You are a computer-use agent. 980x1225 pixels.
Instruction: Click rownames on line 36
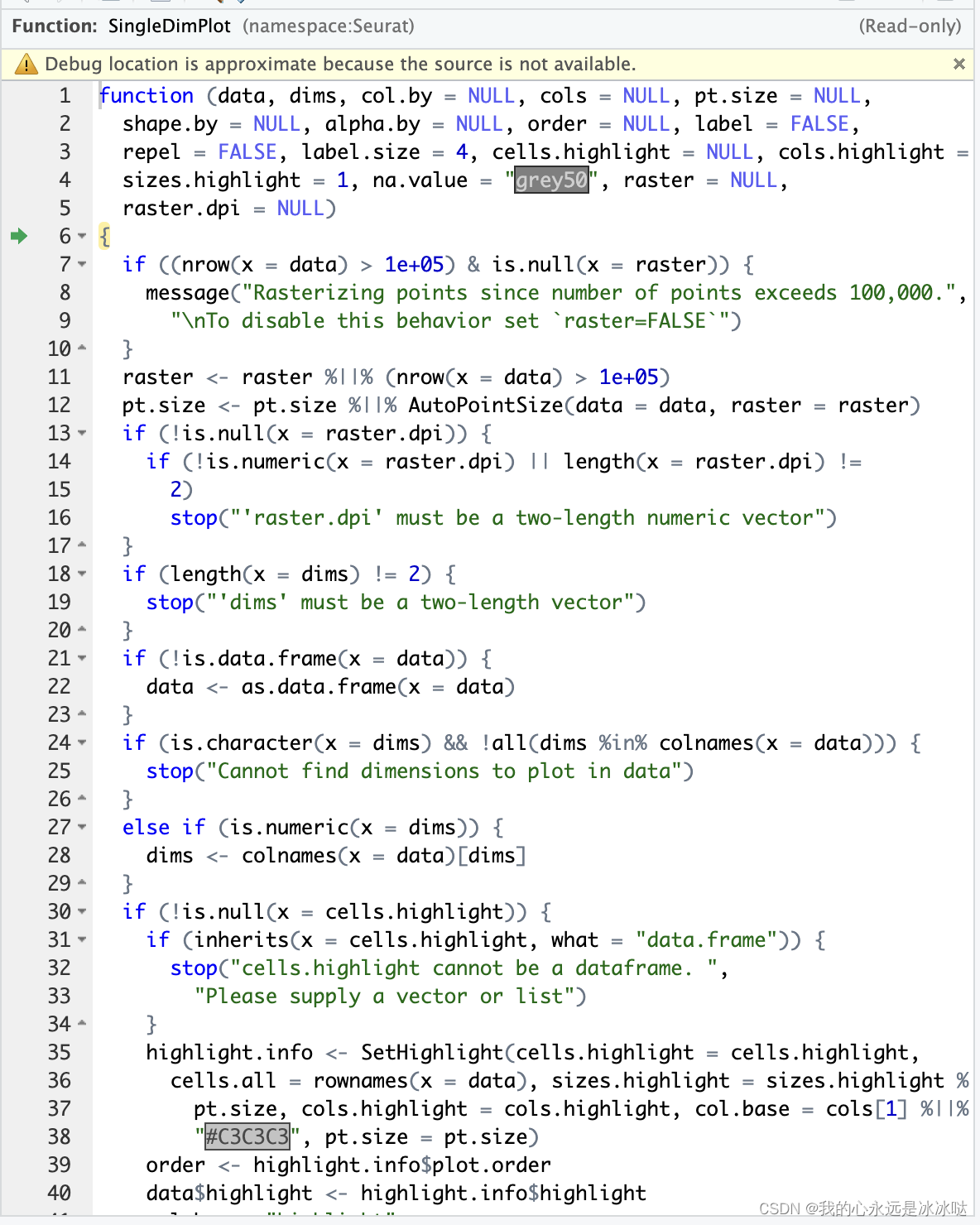(361, 1080)
